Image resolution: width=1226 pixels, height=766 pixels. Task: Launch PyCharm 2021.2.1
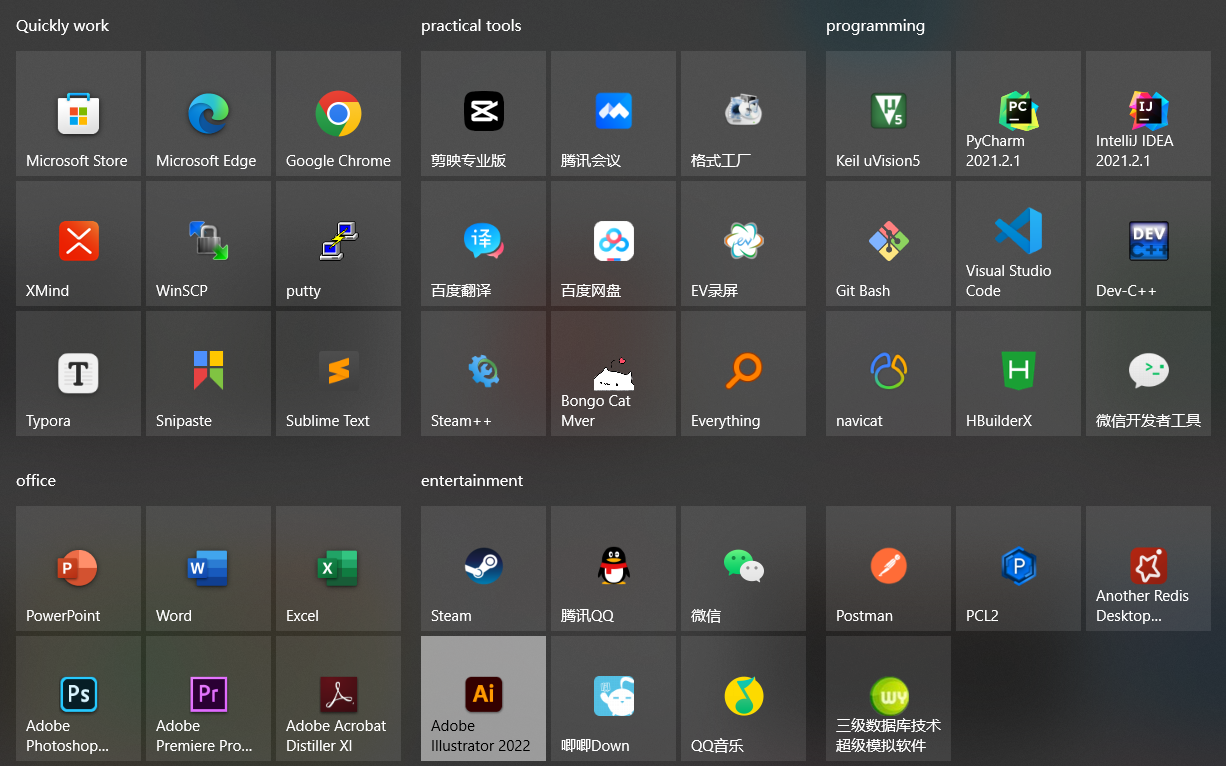click(1018, 114)
